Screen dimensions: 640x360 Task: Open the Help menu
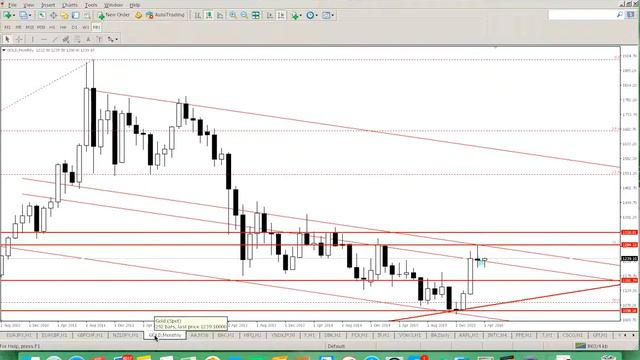coord(135,5)
